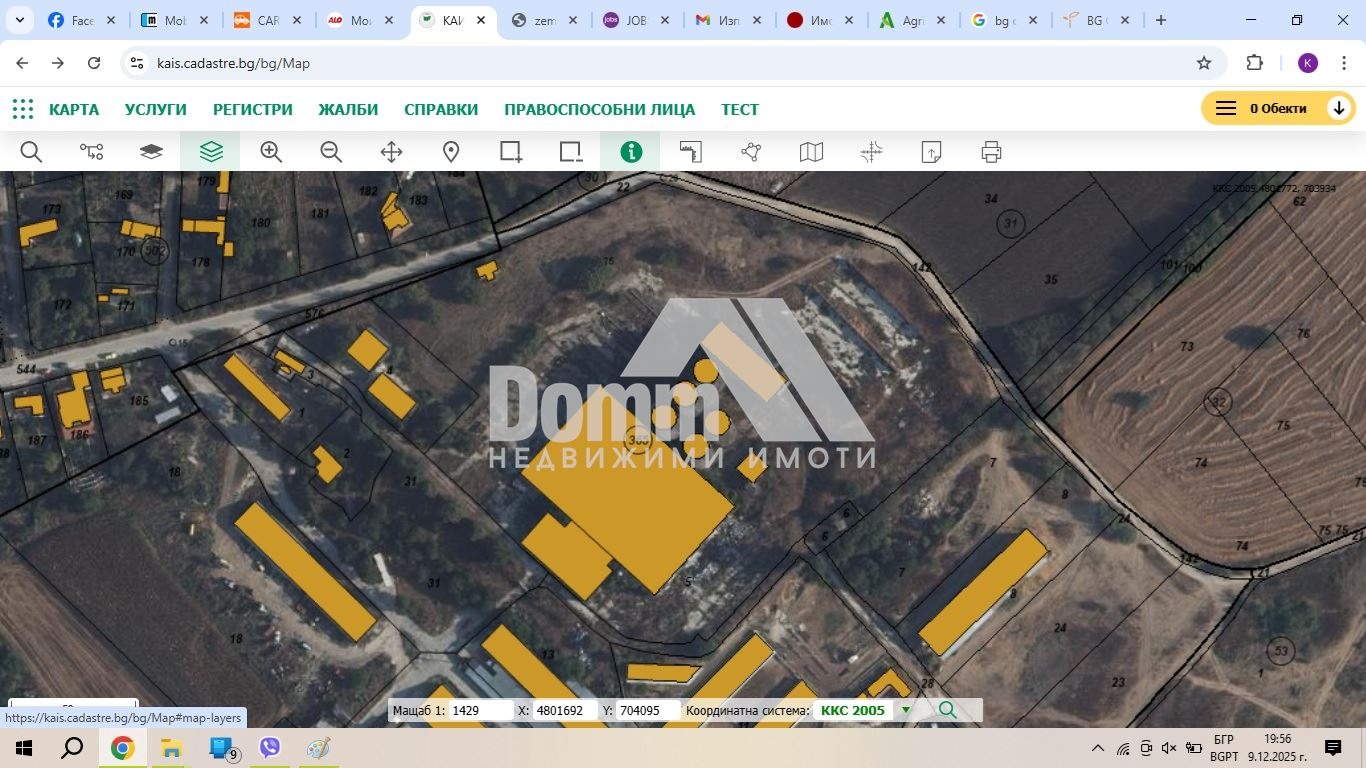Open the coordinate search crosshair tool
This screenshot has width=1366, height=768.
click(x=871, y=151)
